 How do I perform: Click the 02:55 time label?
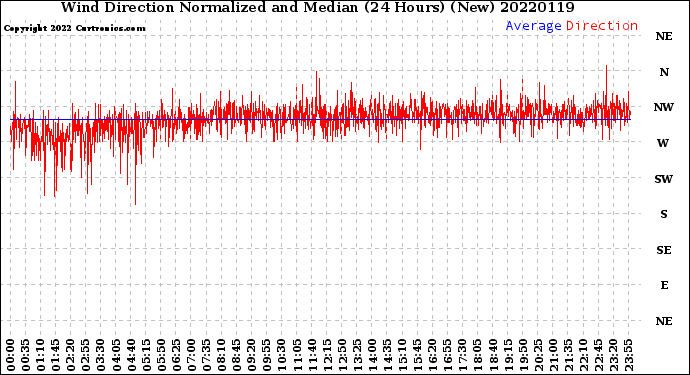(86, 355)
